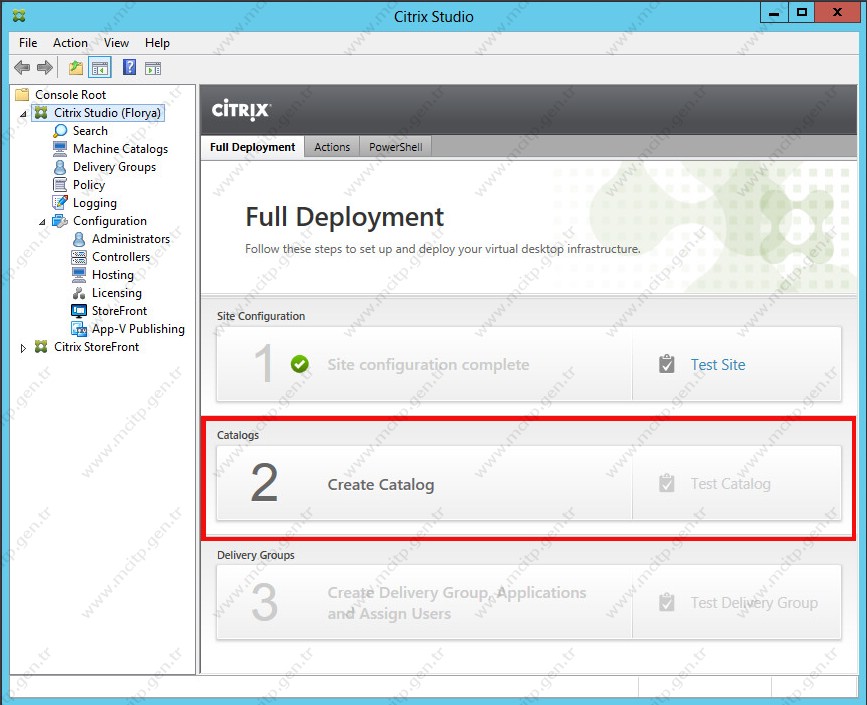This screenshot has height=705, width=867.
Task: Click the Forward arrow toolbar icon
Action: [45, 68]
